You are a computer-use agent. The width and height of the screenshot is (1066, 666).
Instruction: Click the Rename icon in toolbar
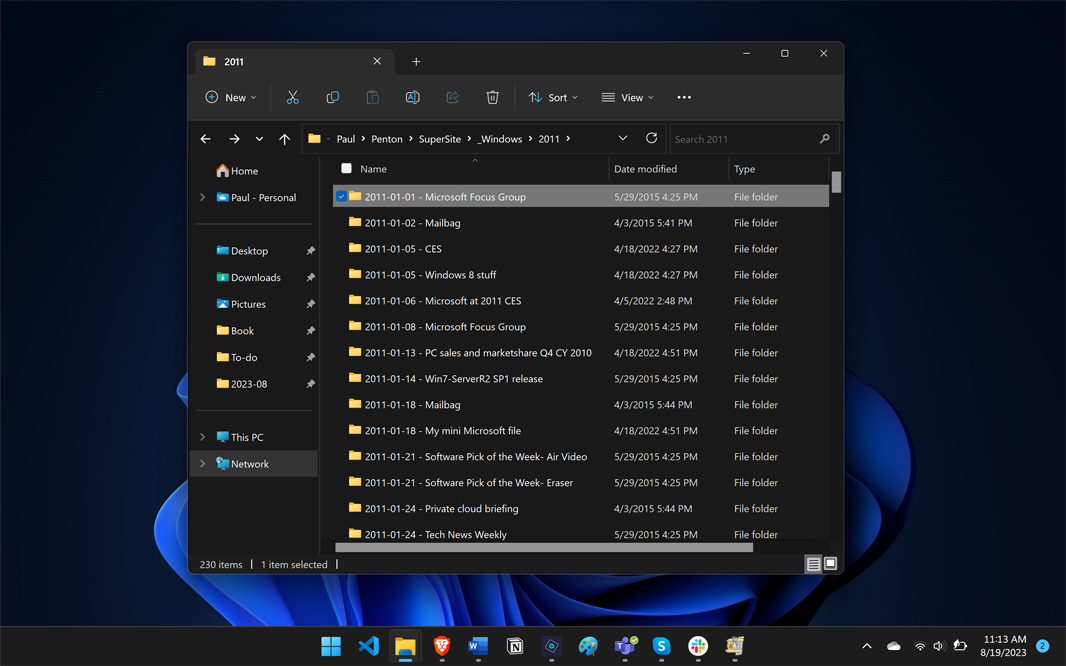[412, 98]
